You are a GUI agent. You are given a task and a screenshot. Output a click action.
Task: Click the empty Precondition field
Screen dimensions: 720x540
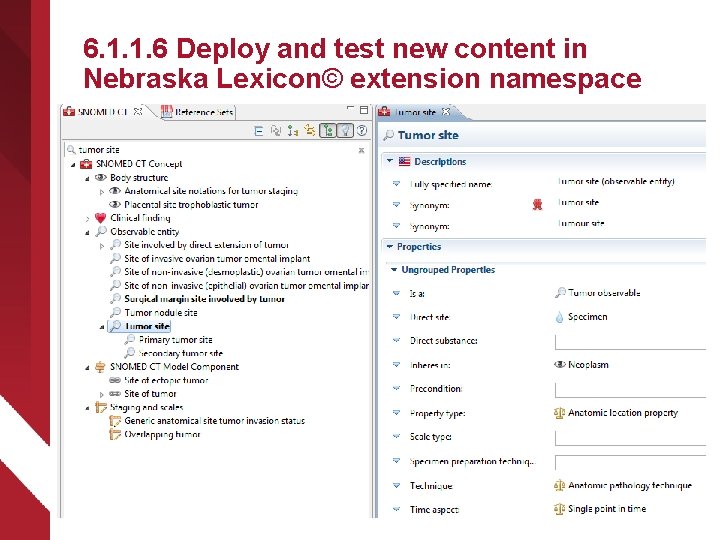[630, 389]
